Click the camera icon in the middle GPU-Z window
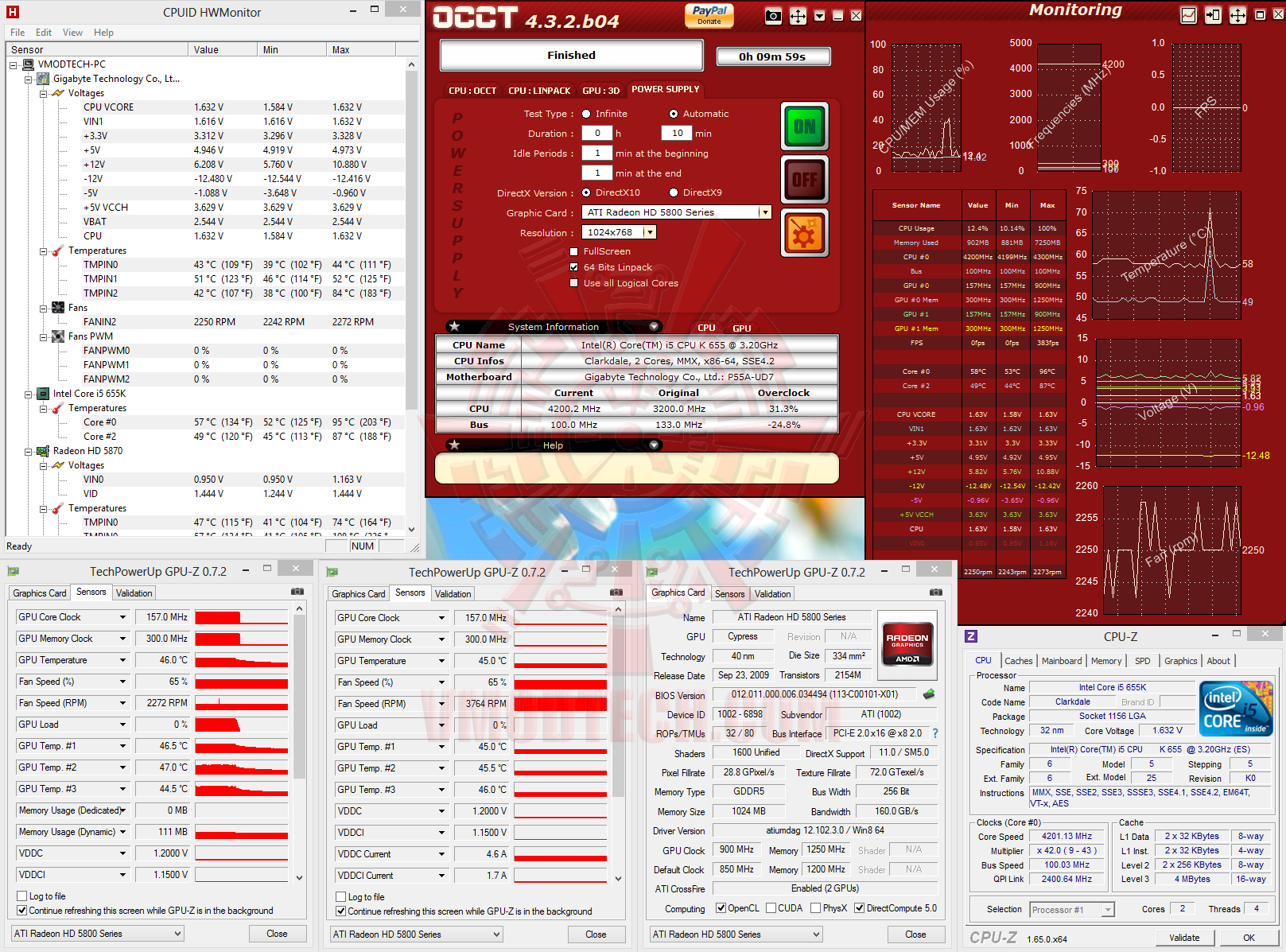The height and width of the screenshot is (952, 1286). pyautogui.click(x=616, y=593)
